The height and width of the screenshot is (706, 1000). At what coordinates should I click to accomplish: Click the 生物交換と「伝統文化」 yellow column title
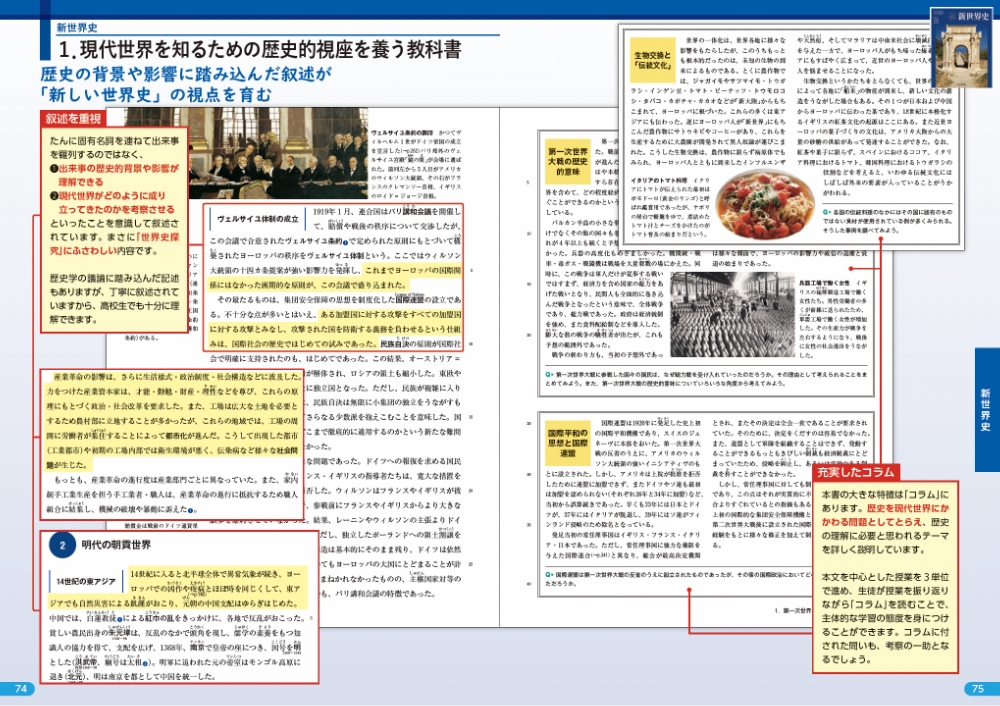pos(653,60)
